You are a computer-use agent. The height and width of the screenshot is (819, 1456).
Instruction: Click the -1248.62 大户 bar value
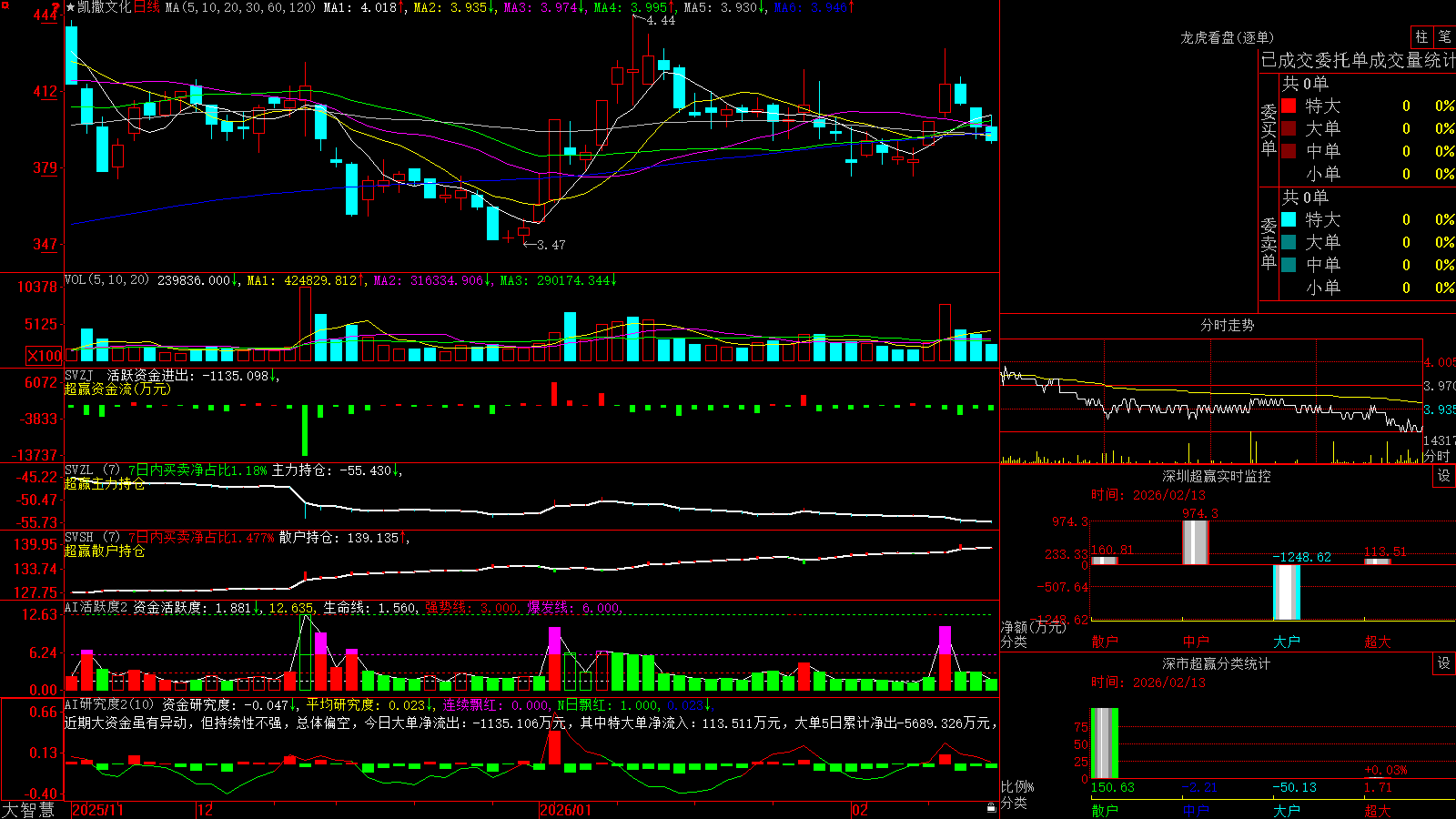1301,557
